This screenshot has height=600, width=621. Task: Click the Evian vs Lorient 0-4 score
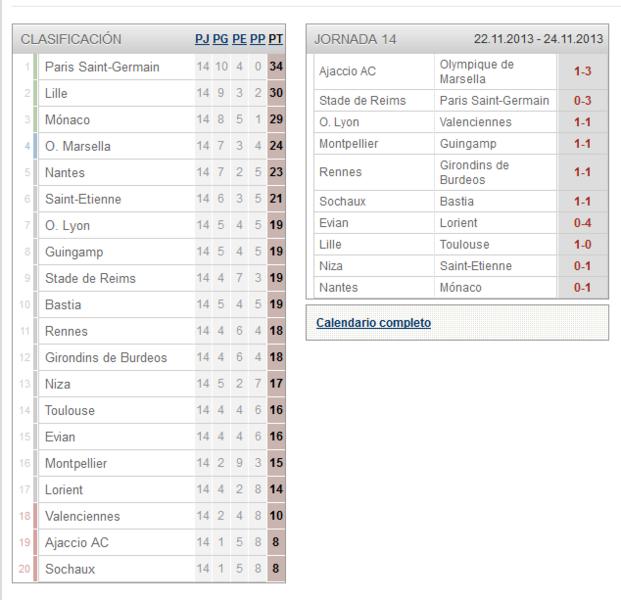[x=583, y=223]
